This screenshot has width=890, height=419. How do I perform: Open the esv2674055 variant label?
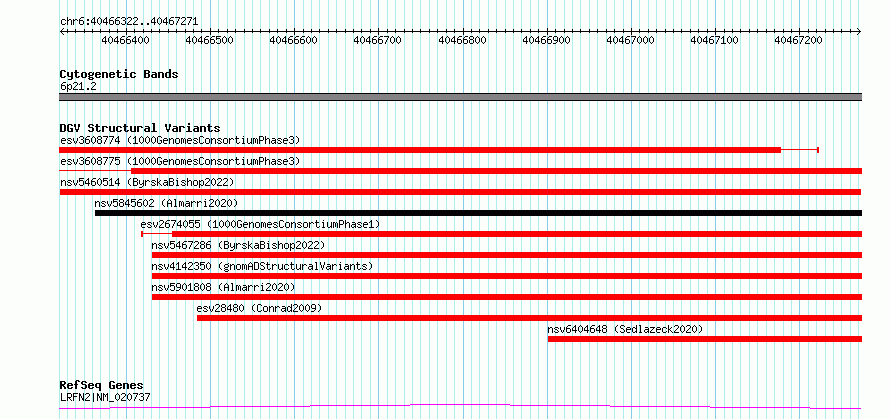tap(260, 224)
